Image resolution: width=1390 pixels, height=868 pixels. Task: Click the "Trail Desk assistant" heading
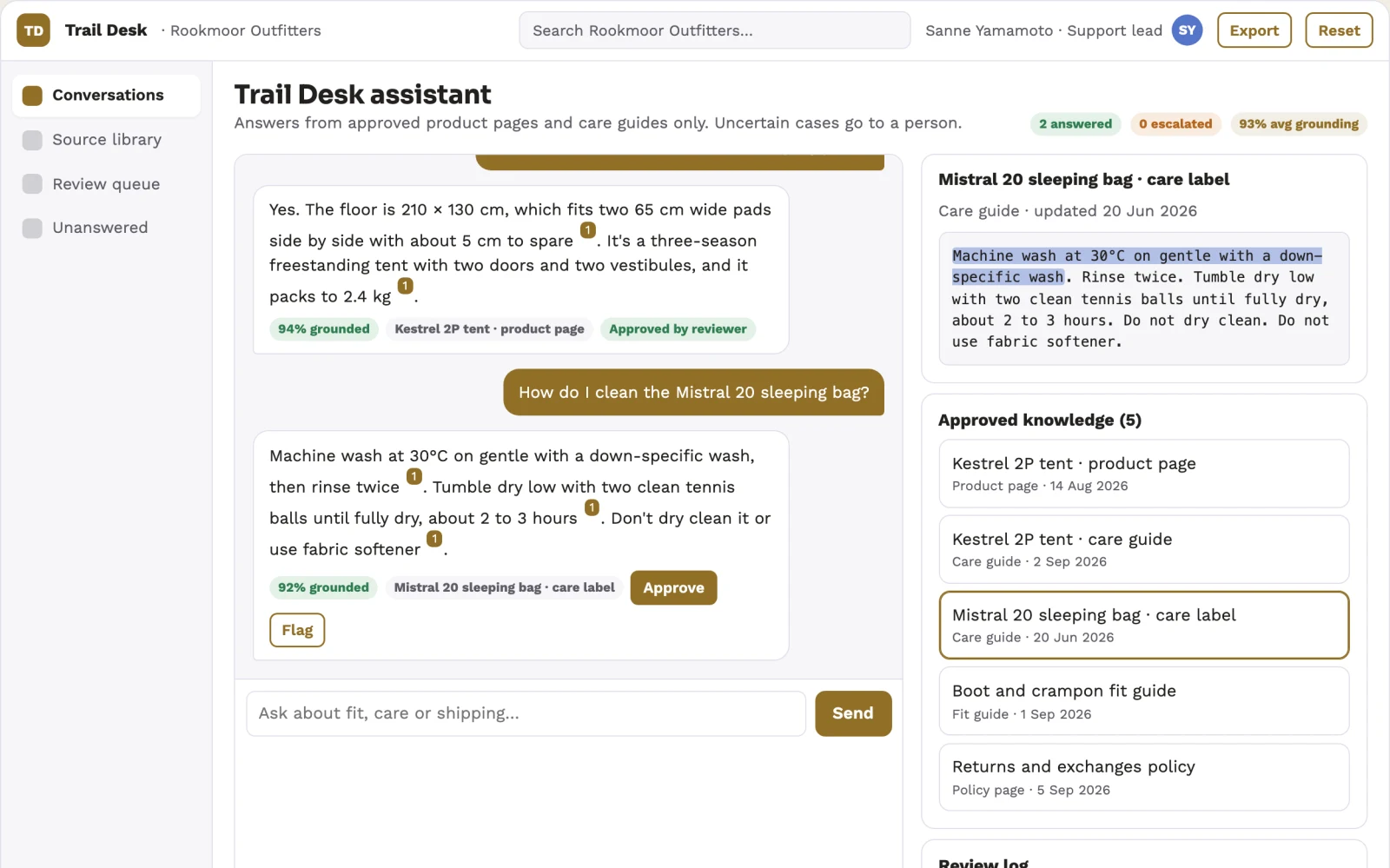(x=362, y=94)
